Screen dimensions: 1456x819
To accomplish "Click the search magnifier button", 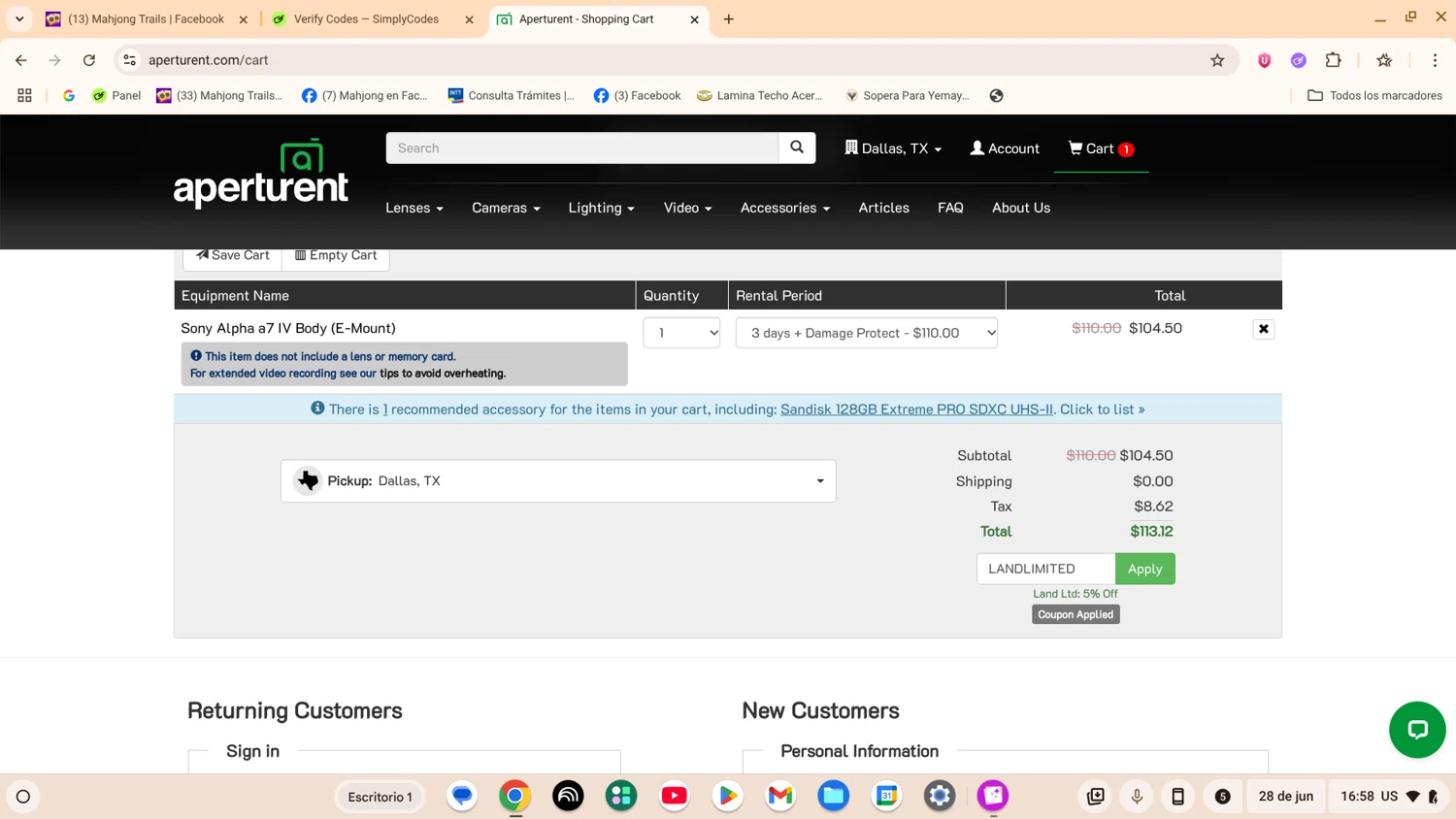I will [x=797, y=147].
